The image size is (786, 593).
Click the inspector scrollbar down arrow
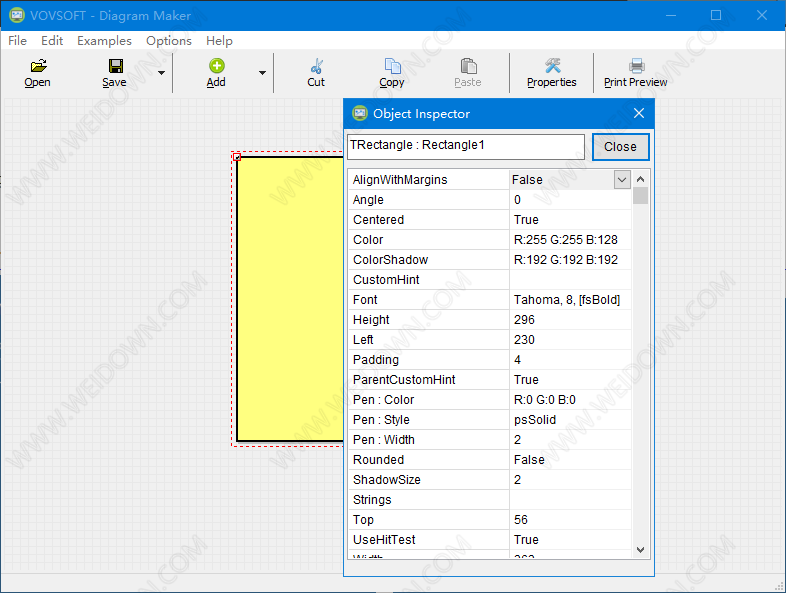(641, 549)
